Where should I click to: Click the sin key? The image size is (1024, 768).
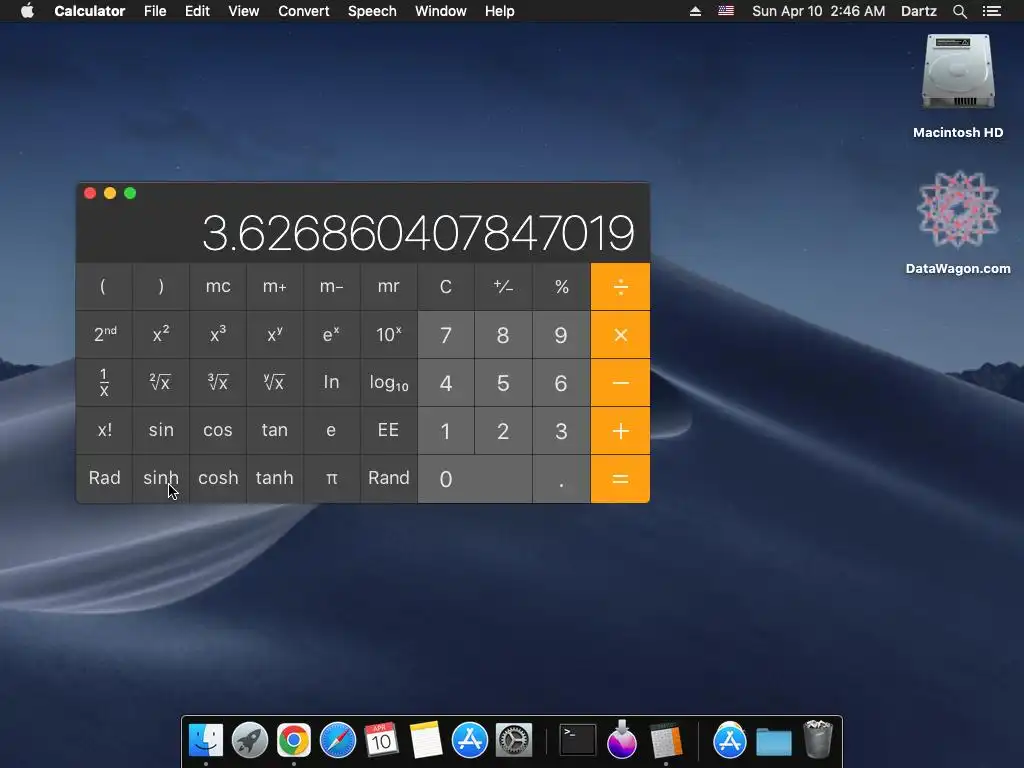point(161,431)
